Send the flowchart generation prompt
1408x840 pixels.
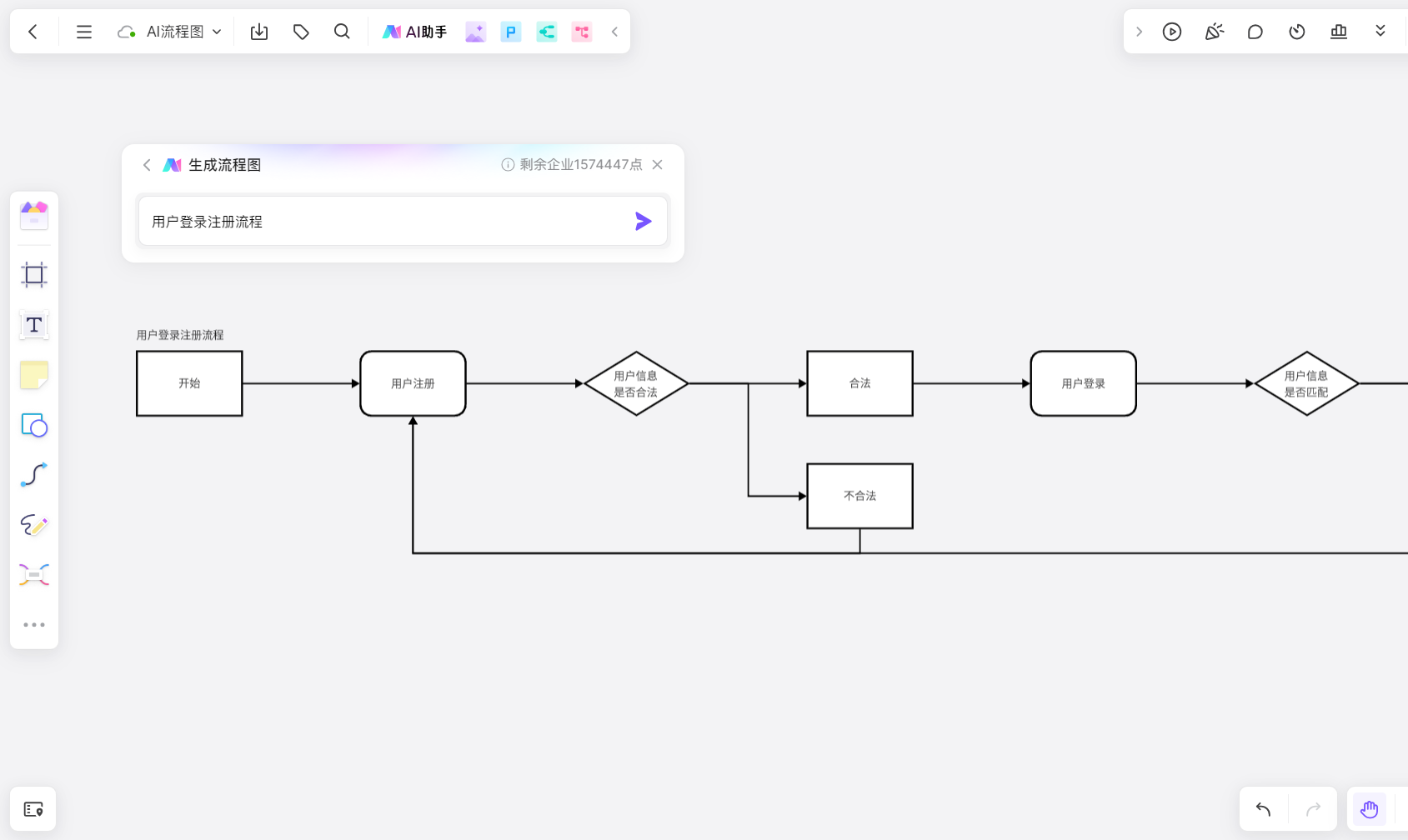coord(643,221)
